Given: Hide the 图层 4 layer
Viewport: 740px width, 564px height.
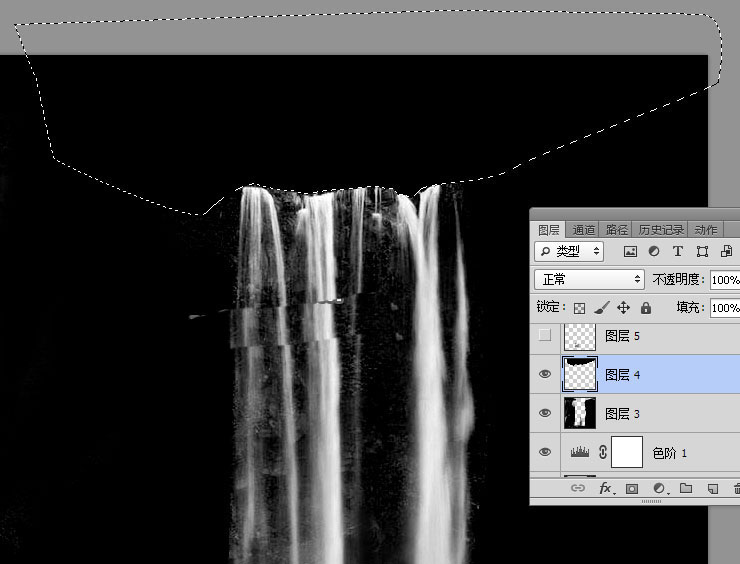Looking at the screenshot, I should pos(545,374).
